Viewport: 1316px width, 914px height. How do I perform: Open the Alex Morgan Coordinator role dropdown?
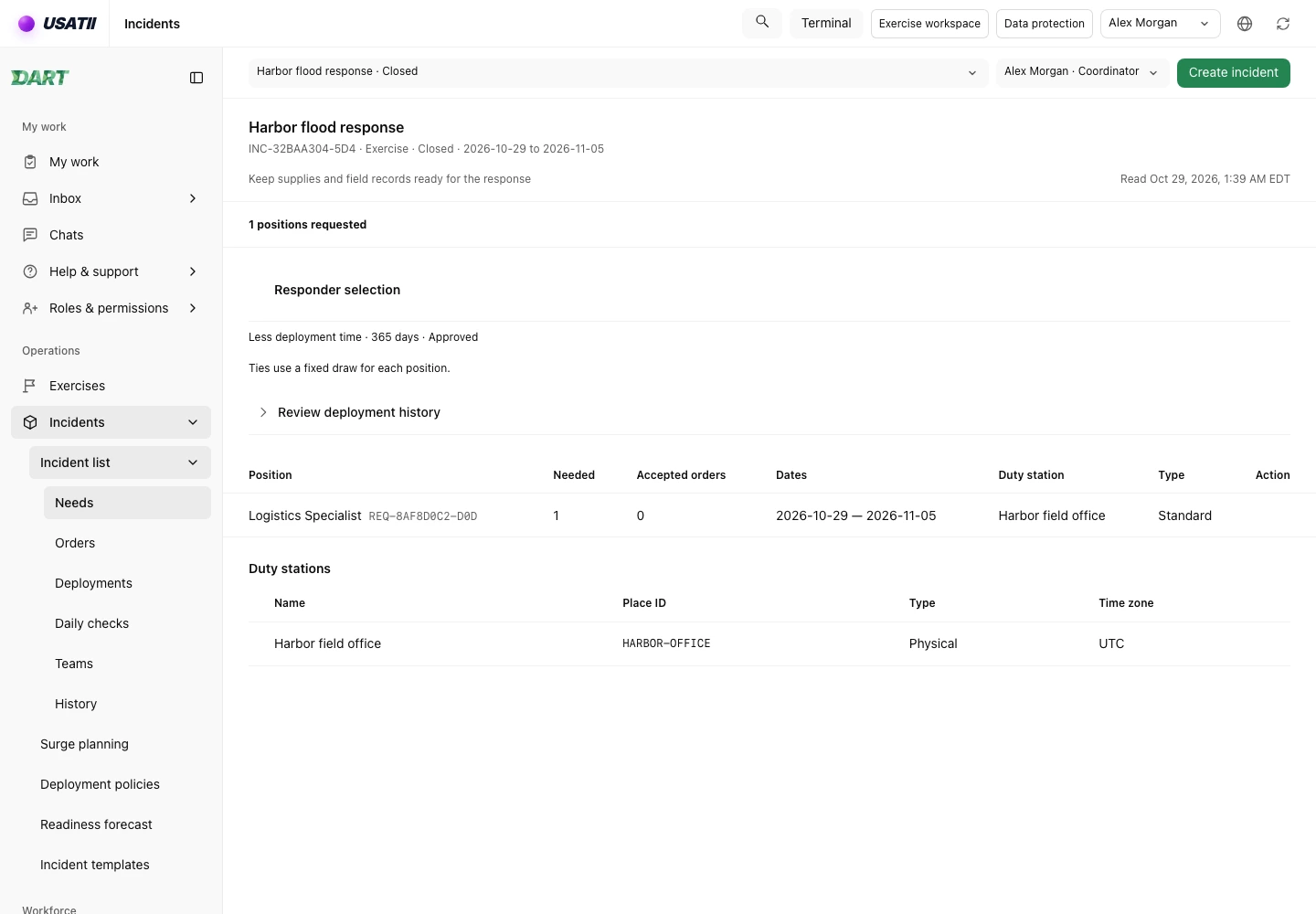tap(1082, 72)
